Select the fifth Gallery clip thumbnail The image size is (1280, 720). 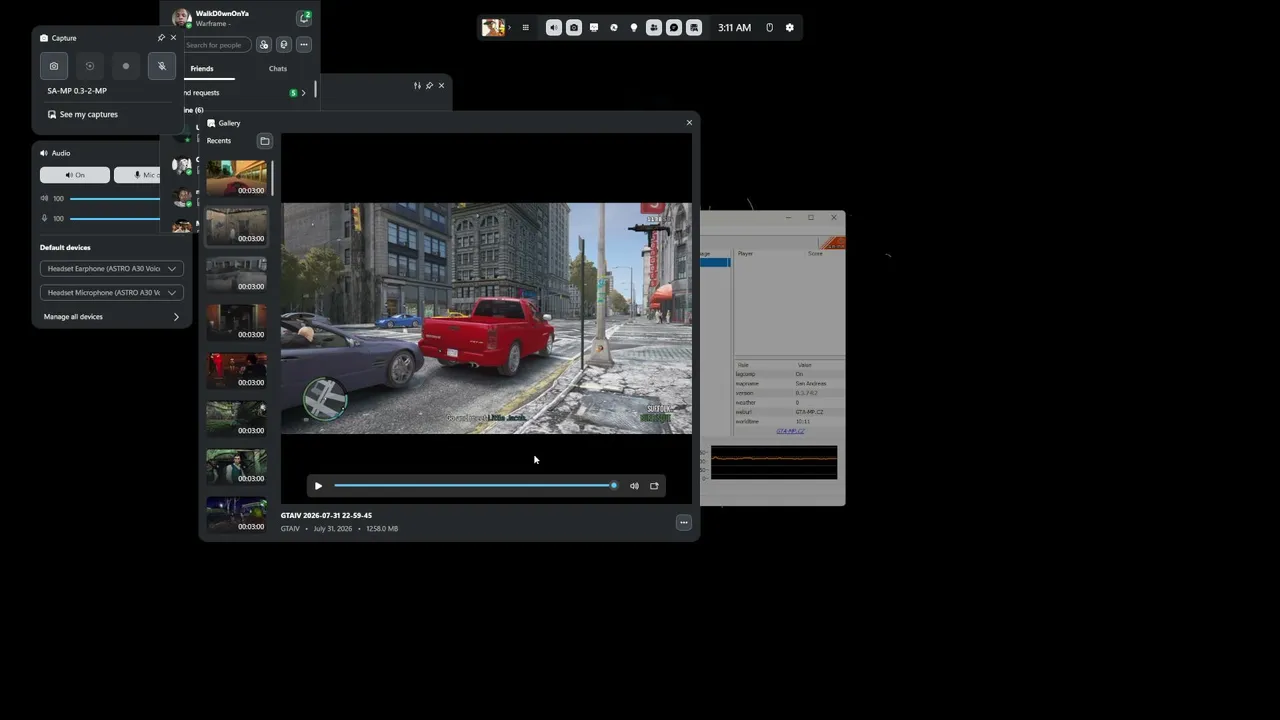[x=236, y=370]
